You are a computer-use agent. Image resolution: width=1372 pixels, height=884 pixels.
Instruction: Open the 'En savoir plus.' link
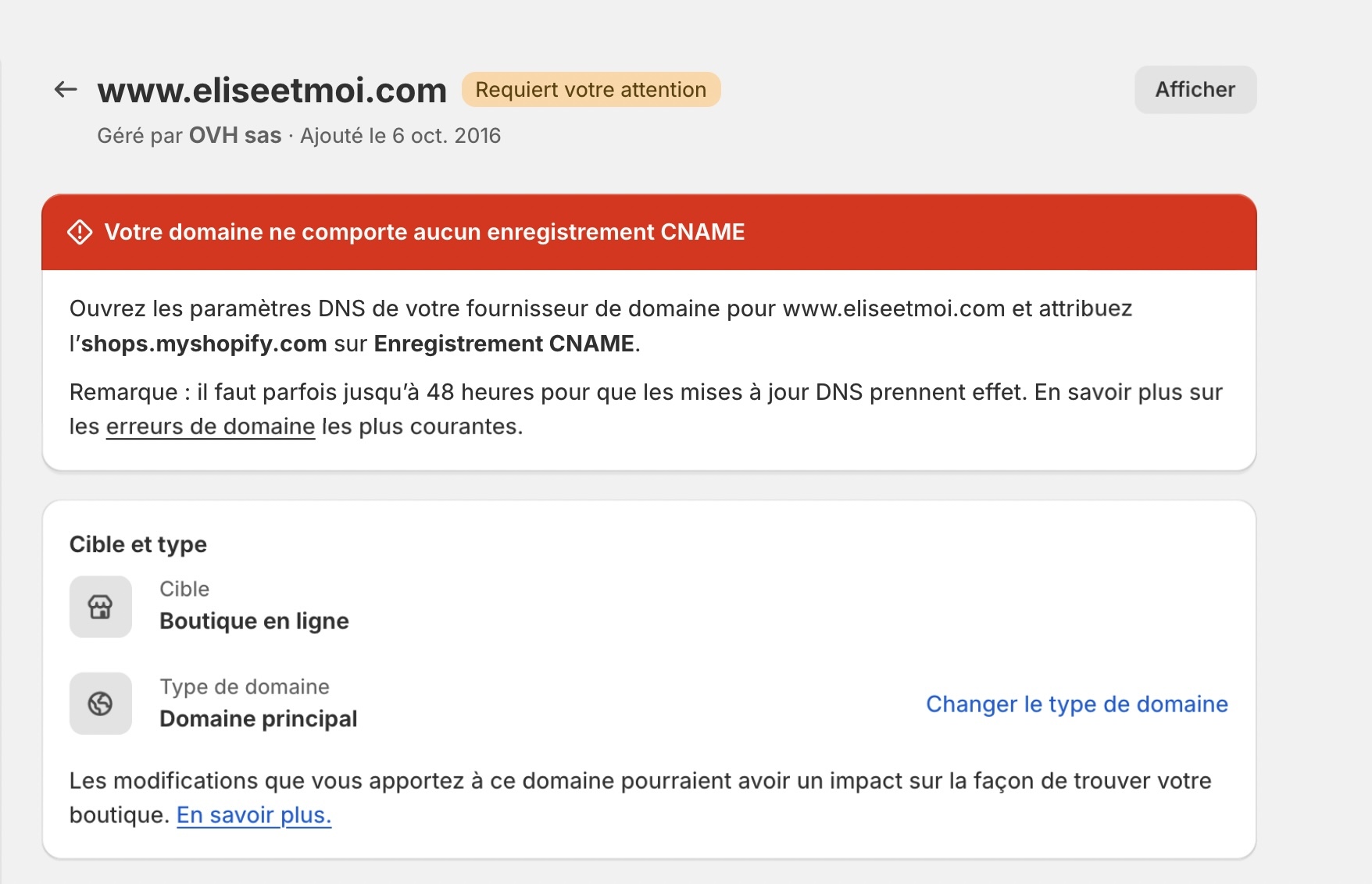coord(254,815)
